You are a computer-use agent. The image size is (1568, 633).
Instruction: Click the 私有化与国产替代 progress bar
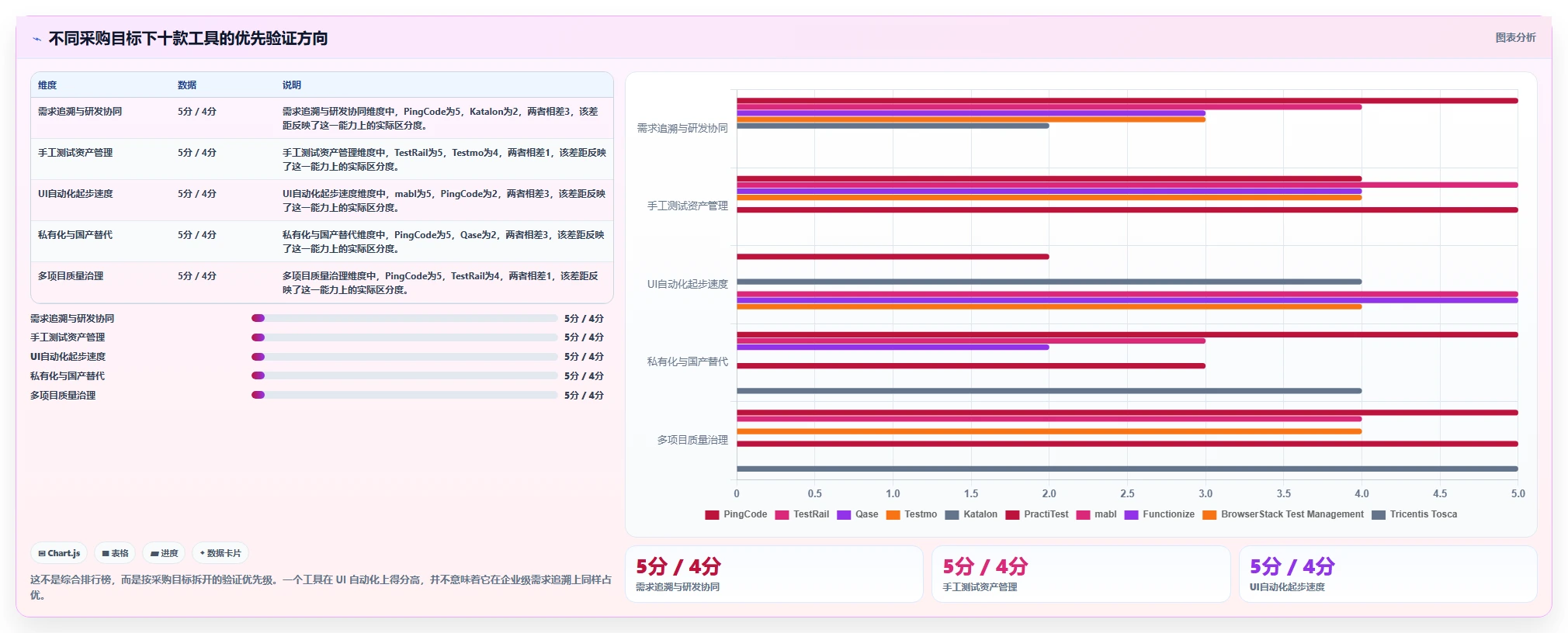coord(404,375)
